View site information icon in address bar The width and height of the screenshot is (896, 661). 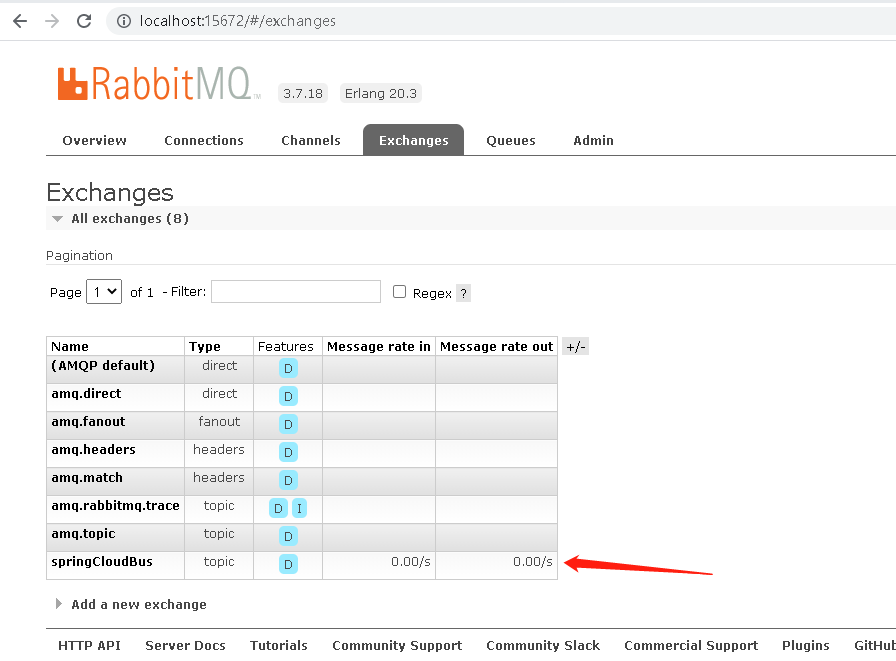(x=123, y=21)
